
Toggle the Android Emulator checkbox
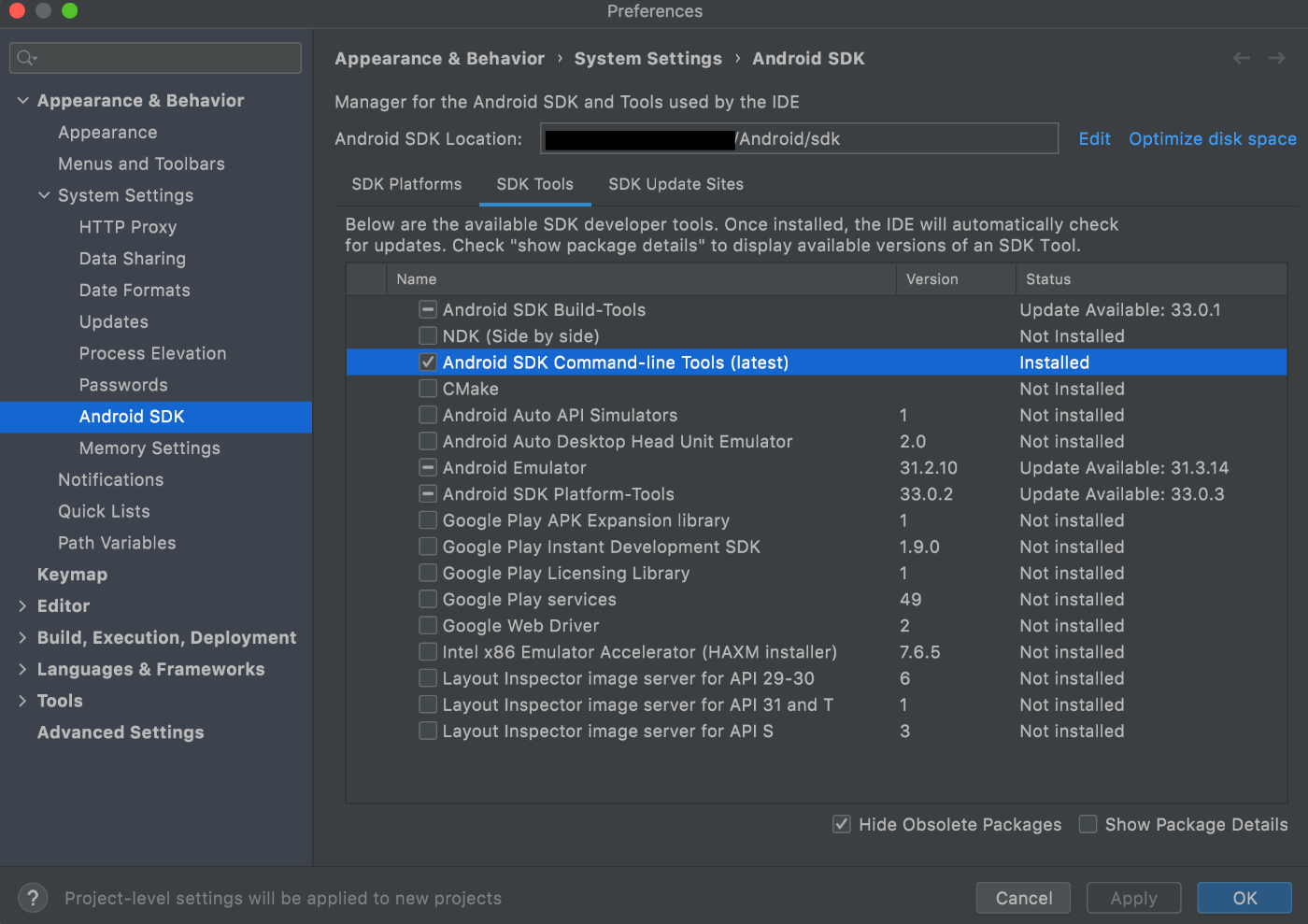[428, 467]
